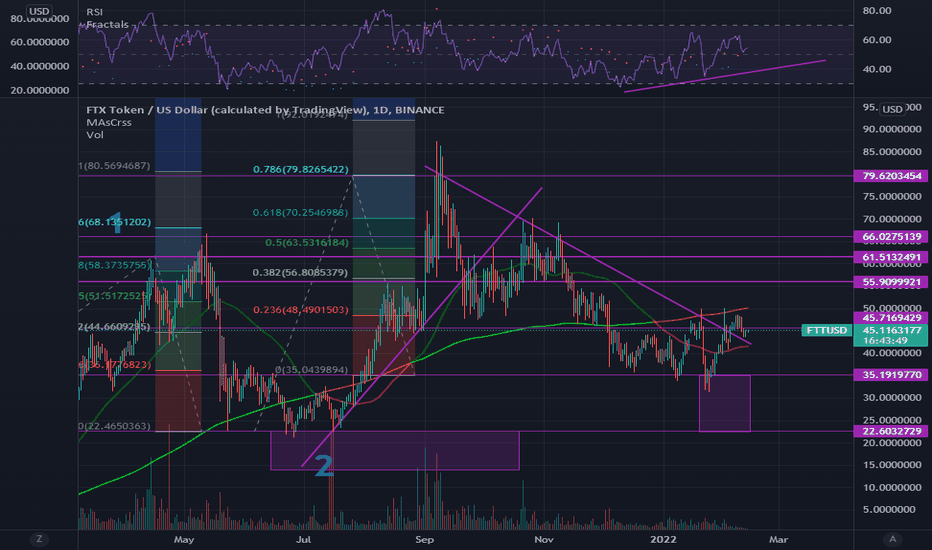Click the 16:43:49 bar countdown

(885, 341)
